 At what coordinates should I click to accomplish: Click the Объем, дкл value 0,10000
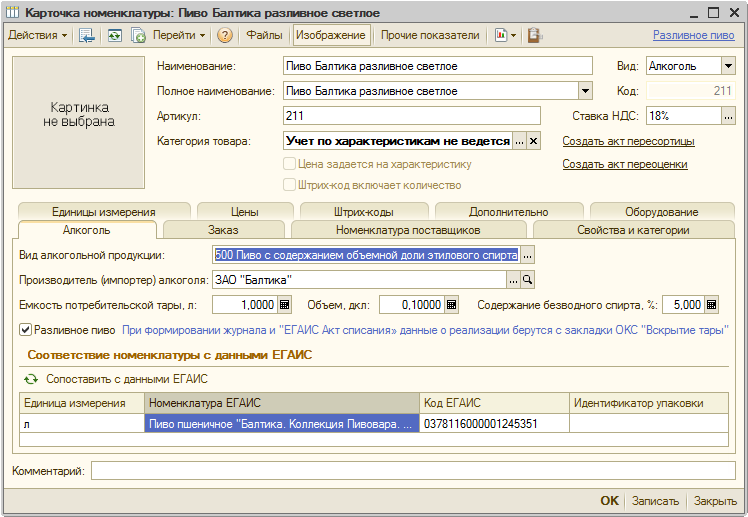tap(412, 305)
